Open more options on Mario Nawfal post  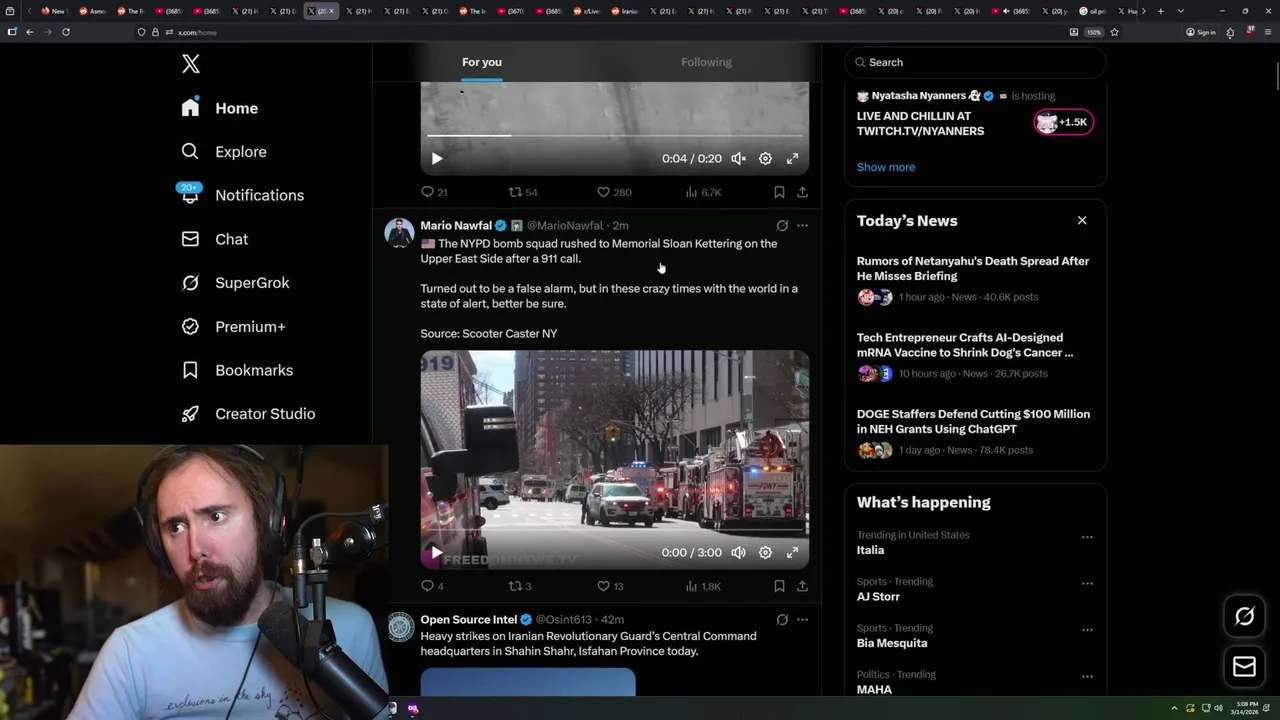(802, 226)
